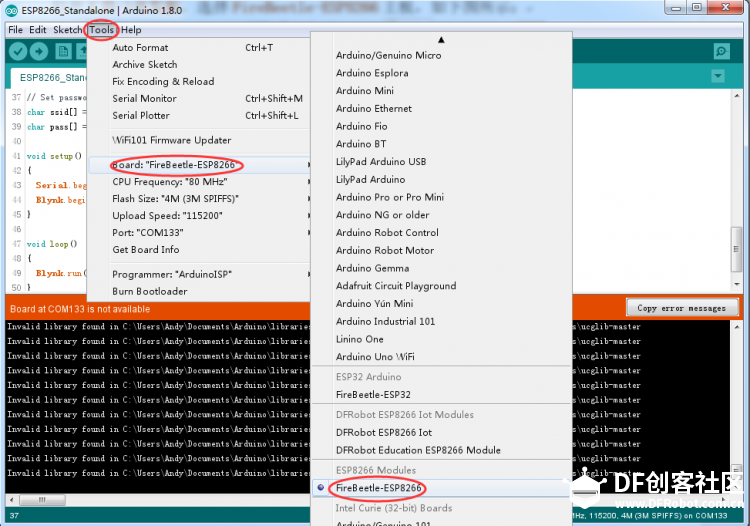Select Arduino Robot Control board
This screenshot has width=750, height=526.
pyautogui.click(x=441, y=232)
